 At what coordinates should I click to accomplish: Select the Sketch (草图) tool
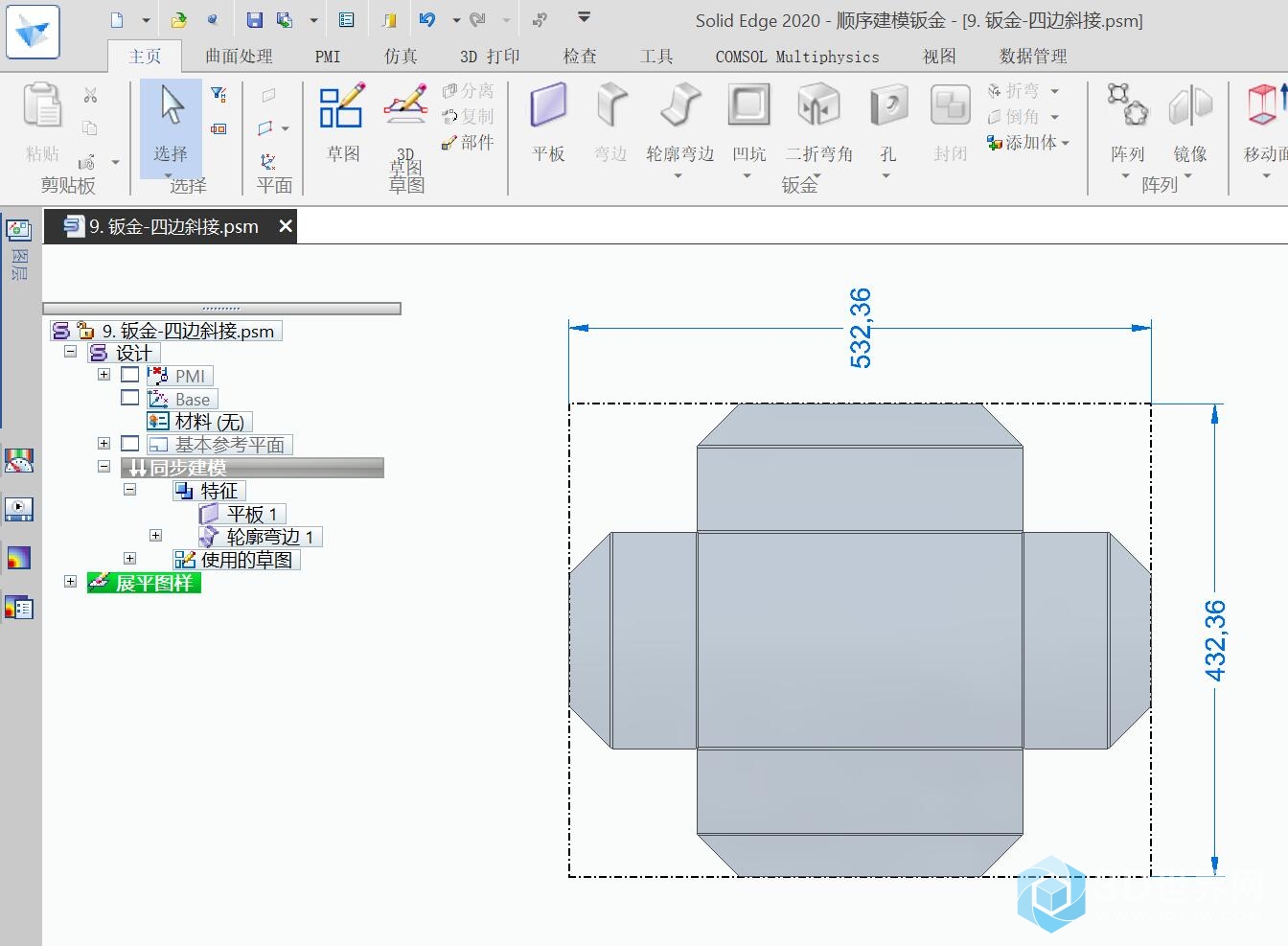click(342, 122)
